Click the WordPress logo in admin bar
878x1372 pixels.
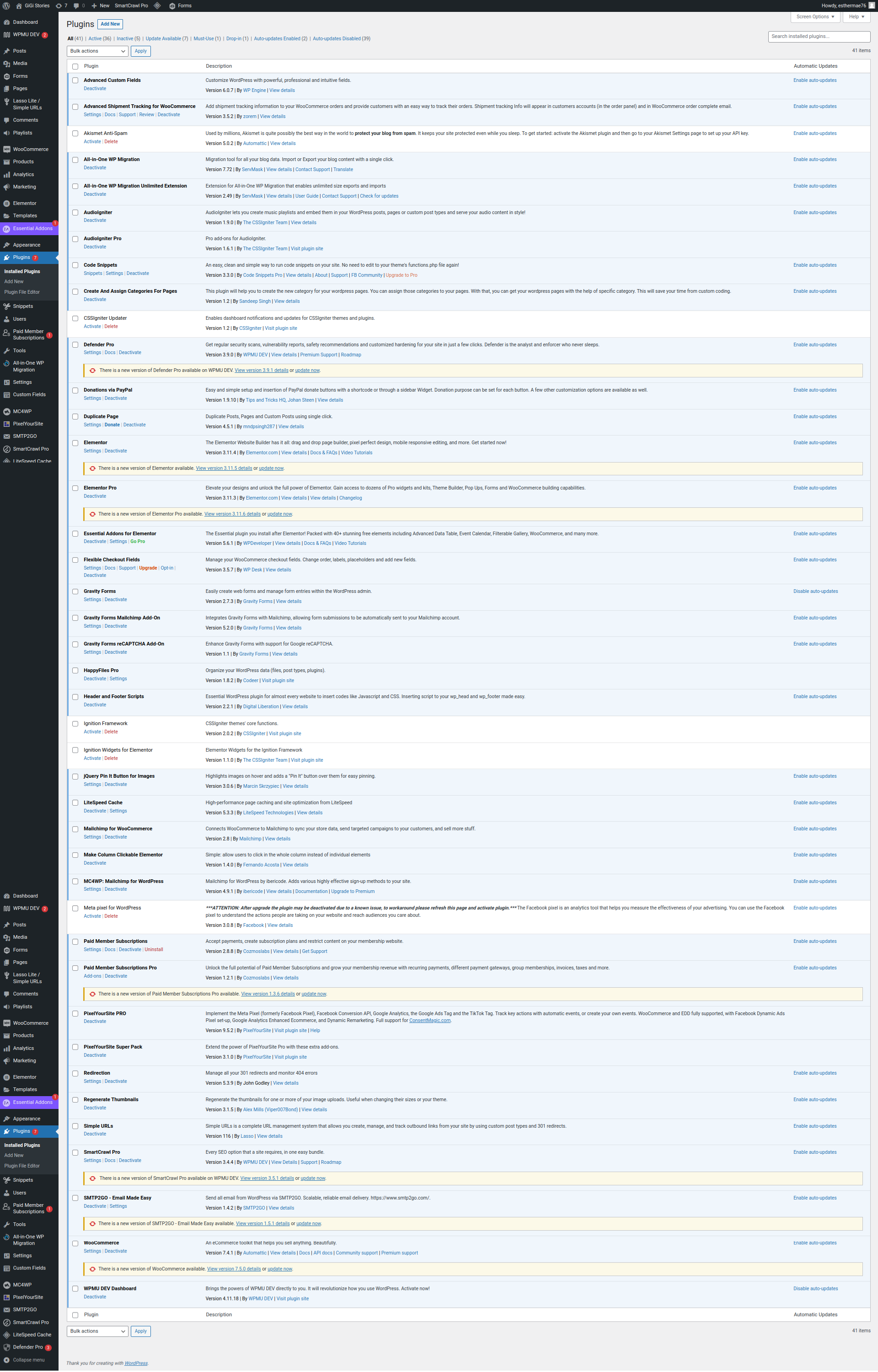click(x=6, y=5)
